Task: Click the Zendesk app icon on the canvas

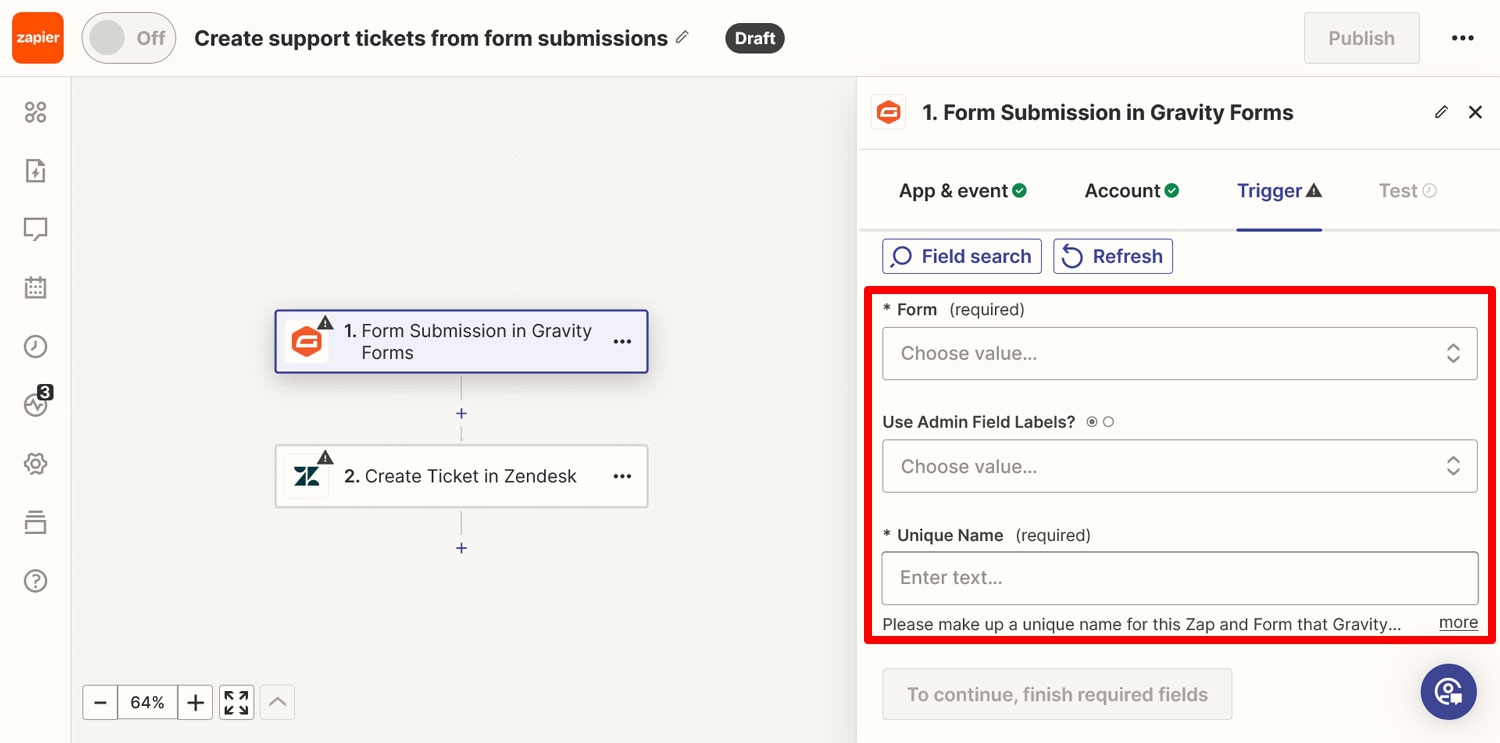Action: coord(307,476)
